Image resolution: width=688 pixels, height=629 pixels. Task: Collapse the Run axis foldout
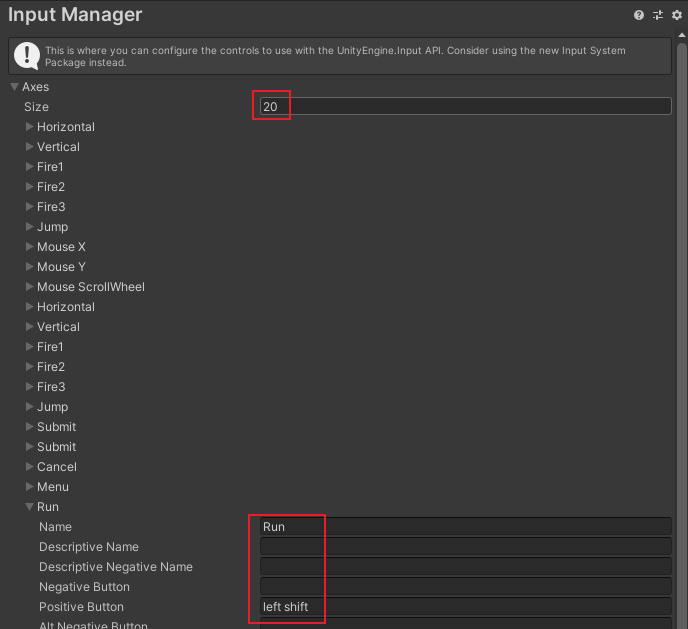pos(29,507)
